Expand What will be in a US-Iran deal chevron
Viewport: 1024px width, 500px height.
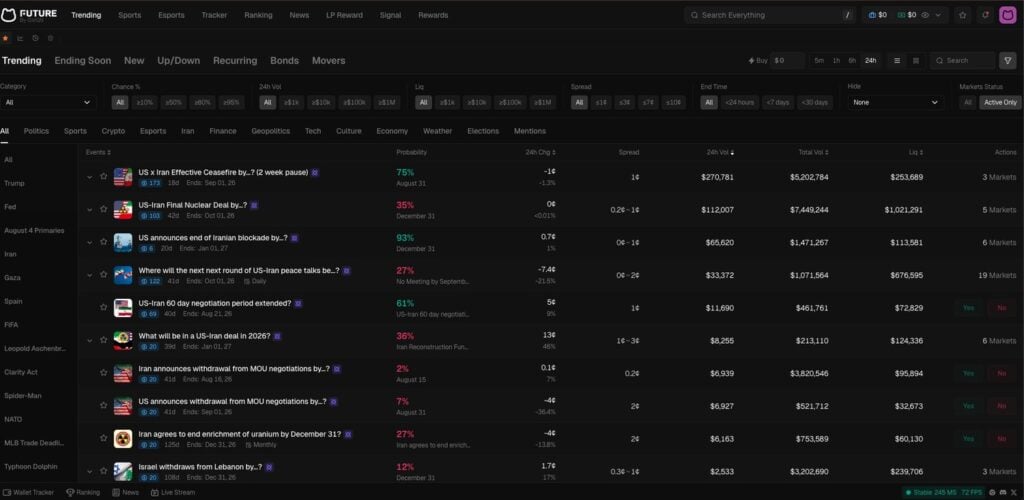(89, 340)
